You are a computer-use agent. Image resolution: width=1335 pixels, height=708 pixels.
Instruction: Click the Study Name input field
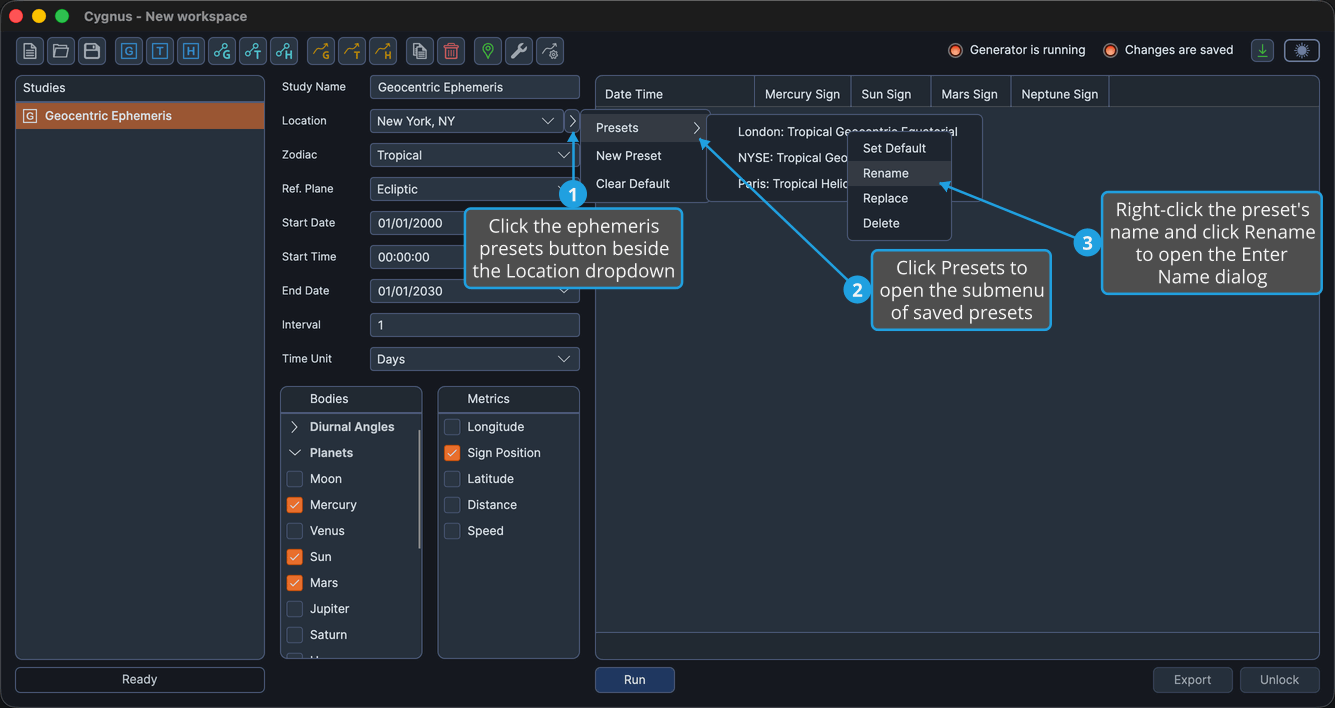(475, 87)
